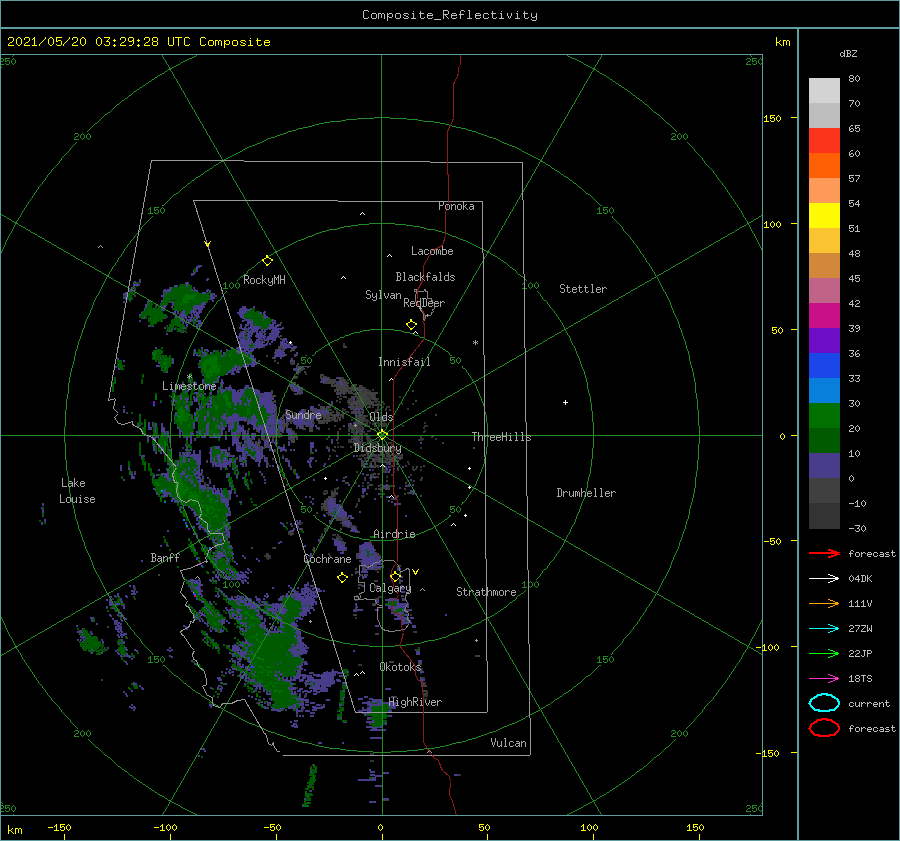The image size is (900, 841).
Task: Click the Calgary city label
Action: coord(390,588)
